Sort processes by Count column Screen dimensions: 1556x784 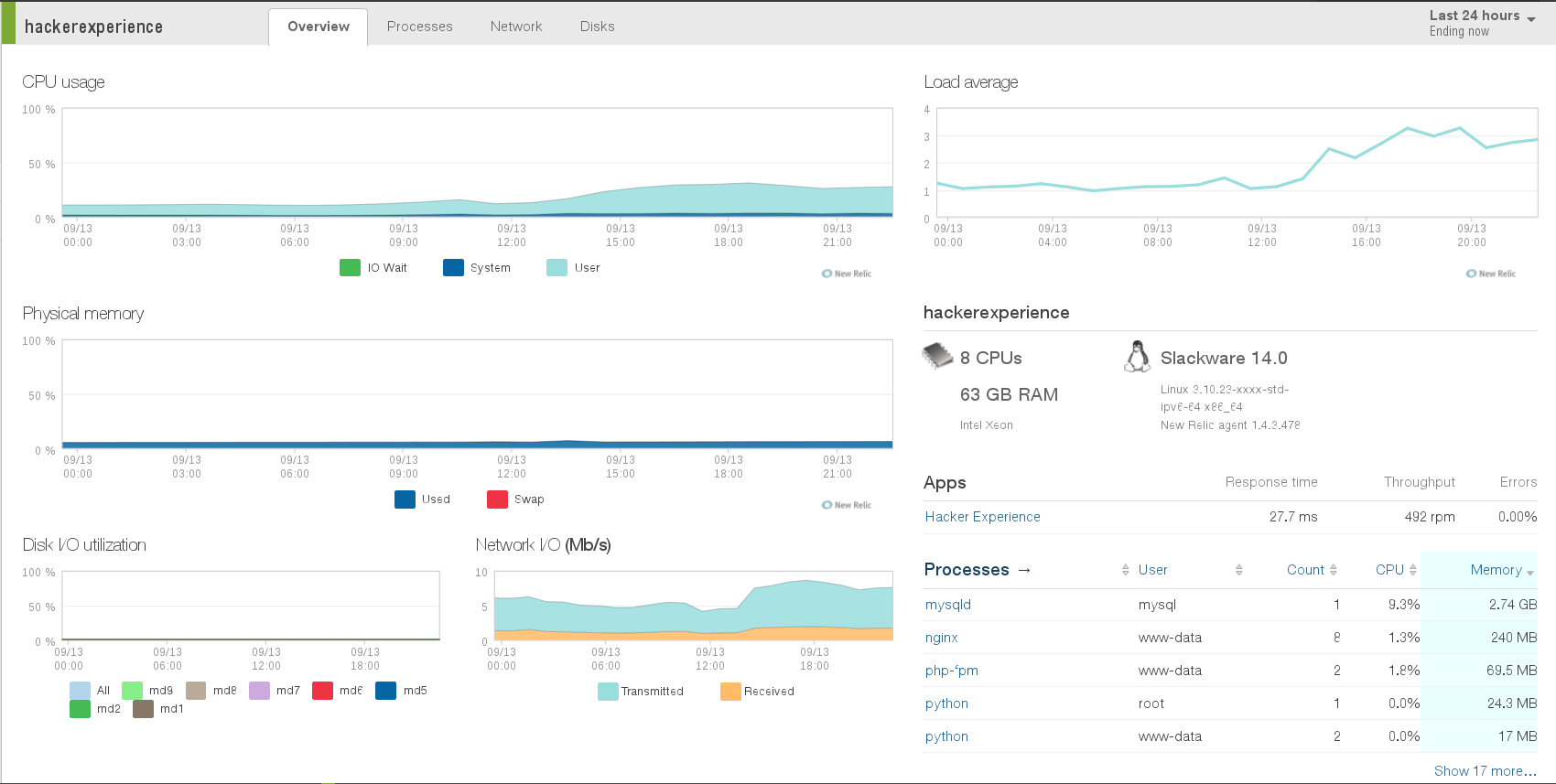pos(1305,570)
